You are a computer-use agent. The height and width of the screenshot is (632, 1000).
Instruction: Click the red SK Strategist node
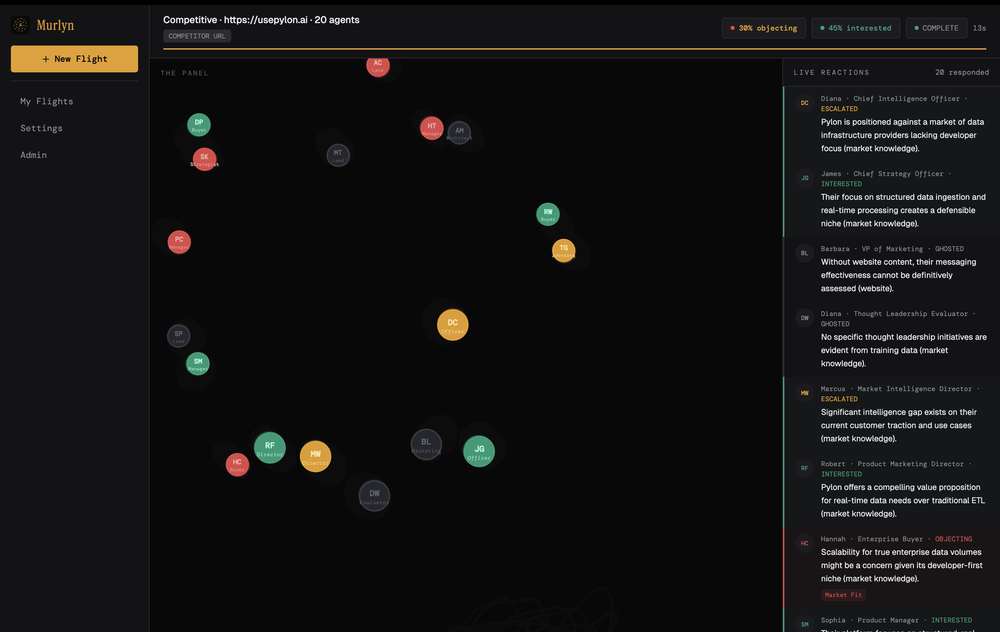[204, 159]
